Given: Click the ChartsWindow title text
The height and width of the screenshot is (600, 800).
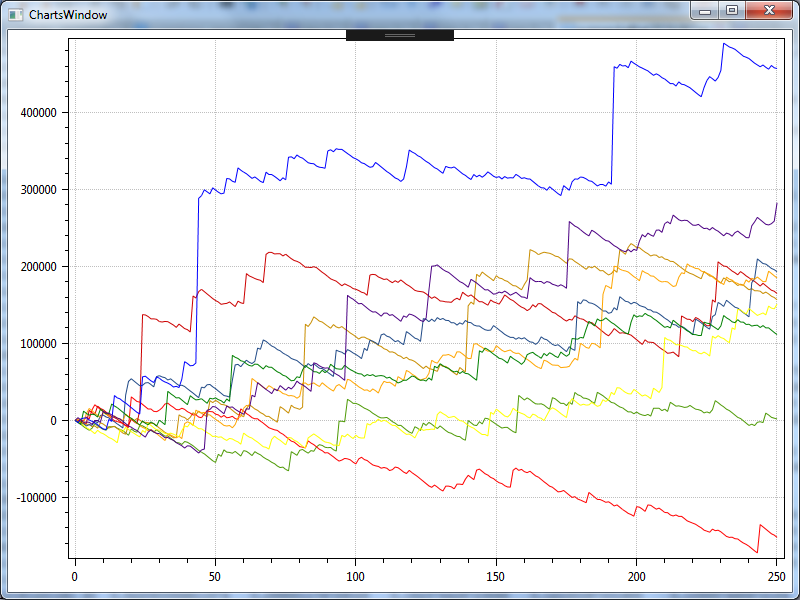Looking at the screenshot, I should tap(68, 15).
